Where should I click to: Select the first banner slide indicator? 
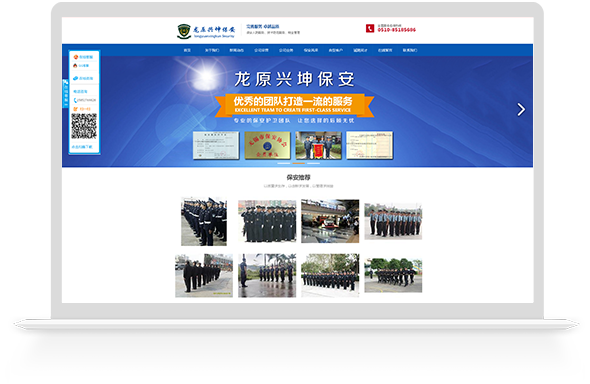(283, 164)
